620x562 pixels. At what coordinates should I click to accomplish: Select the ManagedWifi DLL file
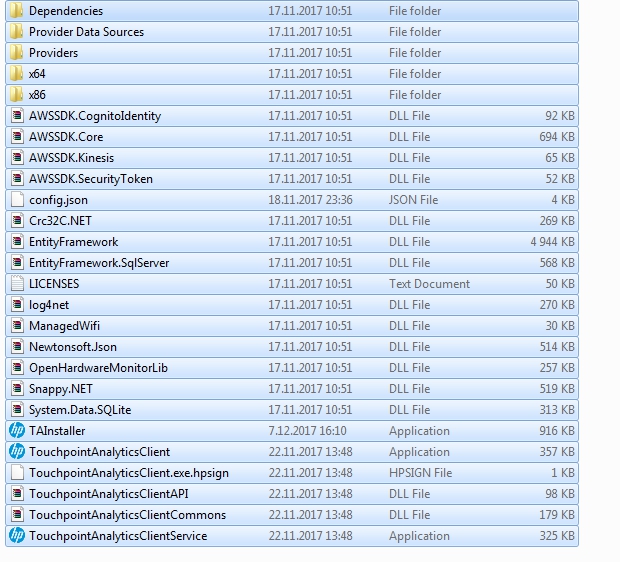click(x=64, y=326)
